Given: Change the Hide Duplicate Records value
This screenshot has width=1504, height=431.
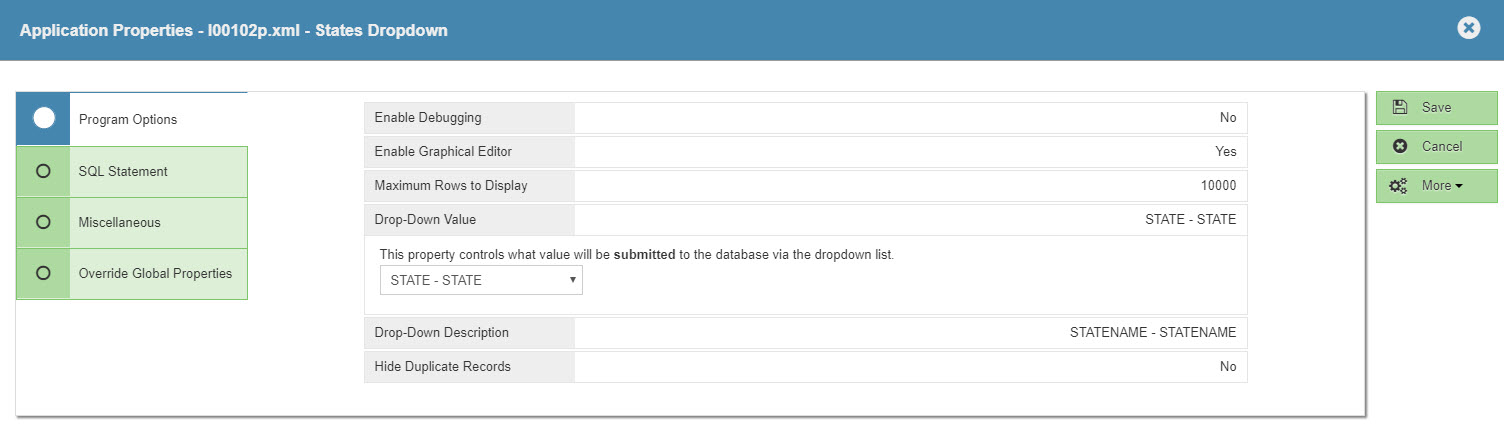Looking at the screenshot, I should coord(1227,366).
